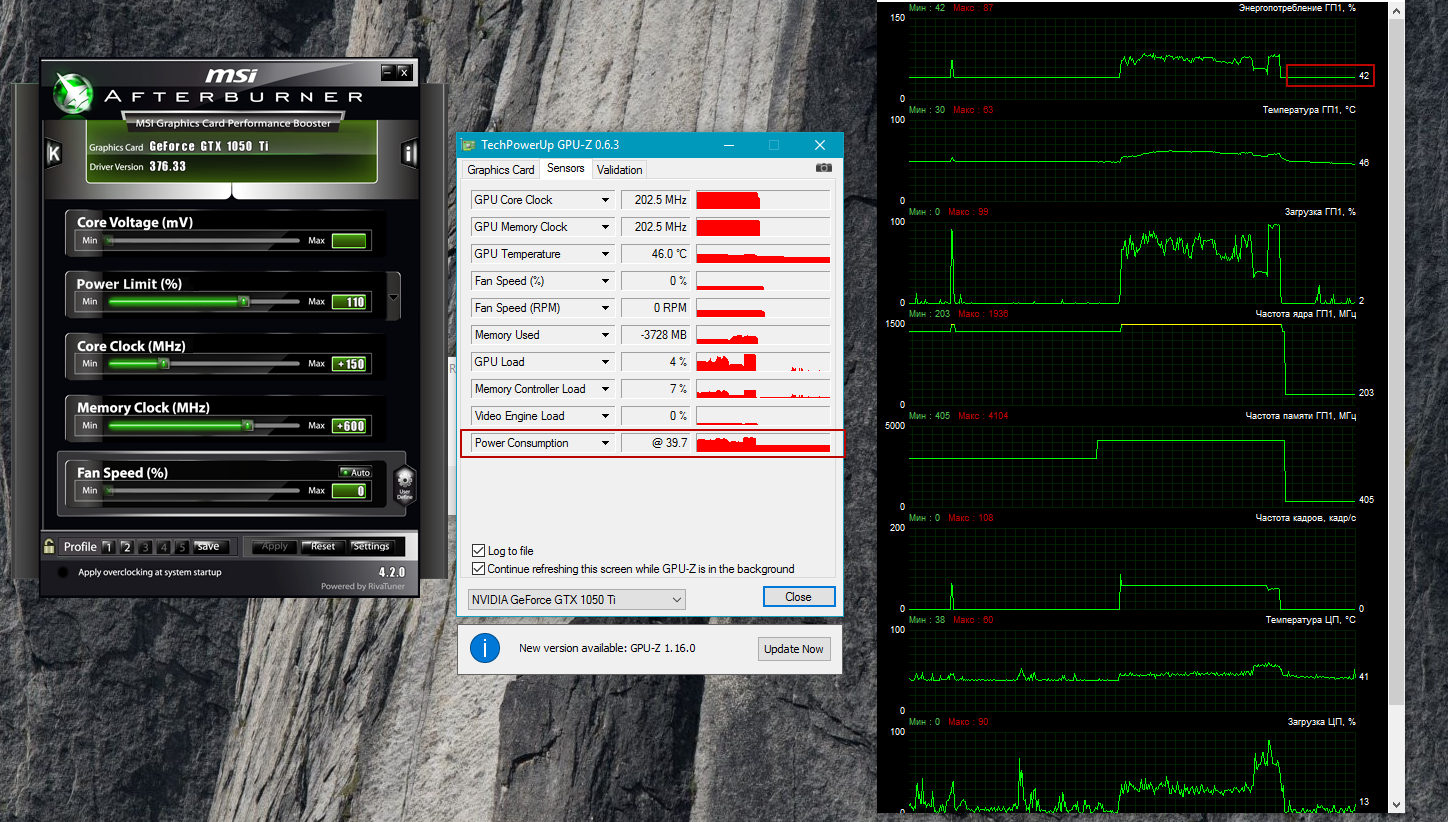Click Reset in MSI Afterburner
The image size is (1448, 822).
[323, 547]
